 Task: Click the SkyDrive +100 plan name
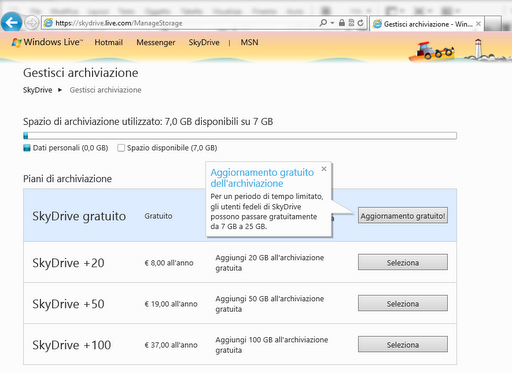click(72, 345)
